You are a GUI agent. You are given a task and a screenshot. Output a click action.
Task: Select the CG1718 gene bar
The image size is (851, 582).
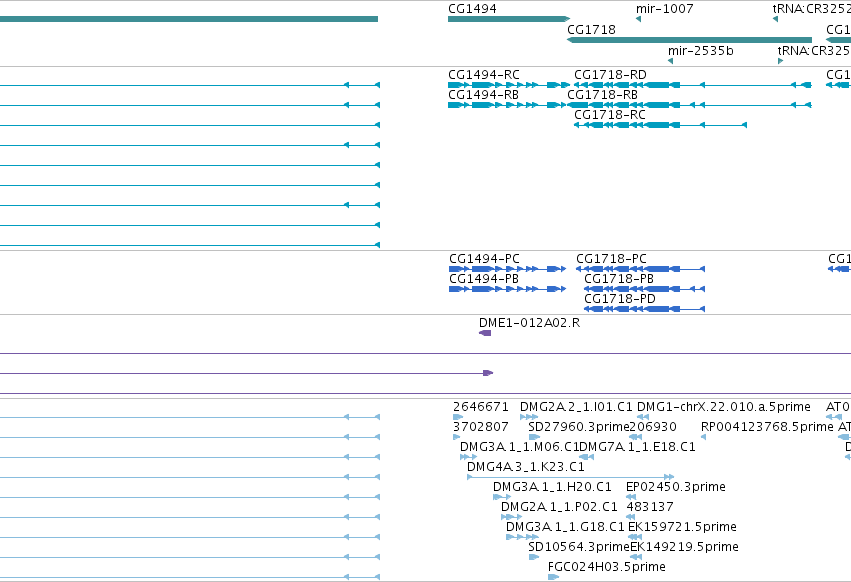(689, 40)
